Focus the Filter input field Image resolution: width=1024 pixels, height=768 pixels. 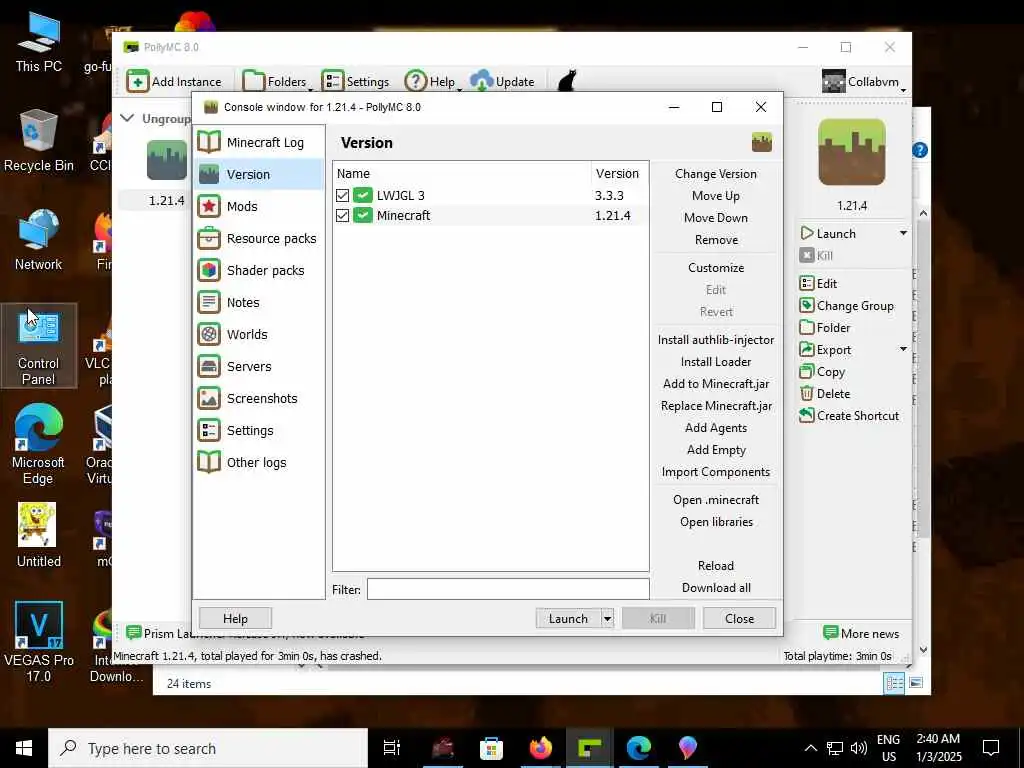[508, 589]
